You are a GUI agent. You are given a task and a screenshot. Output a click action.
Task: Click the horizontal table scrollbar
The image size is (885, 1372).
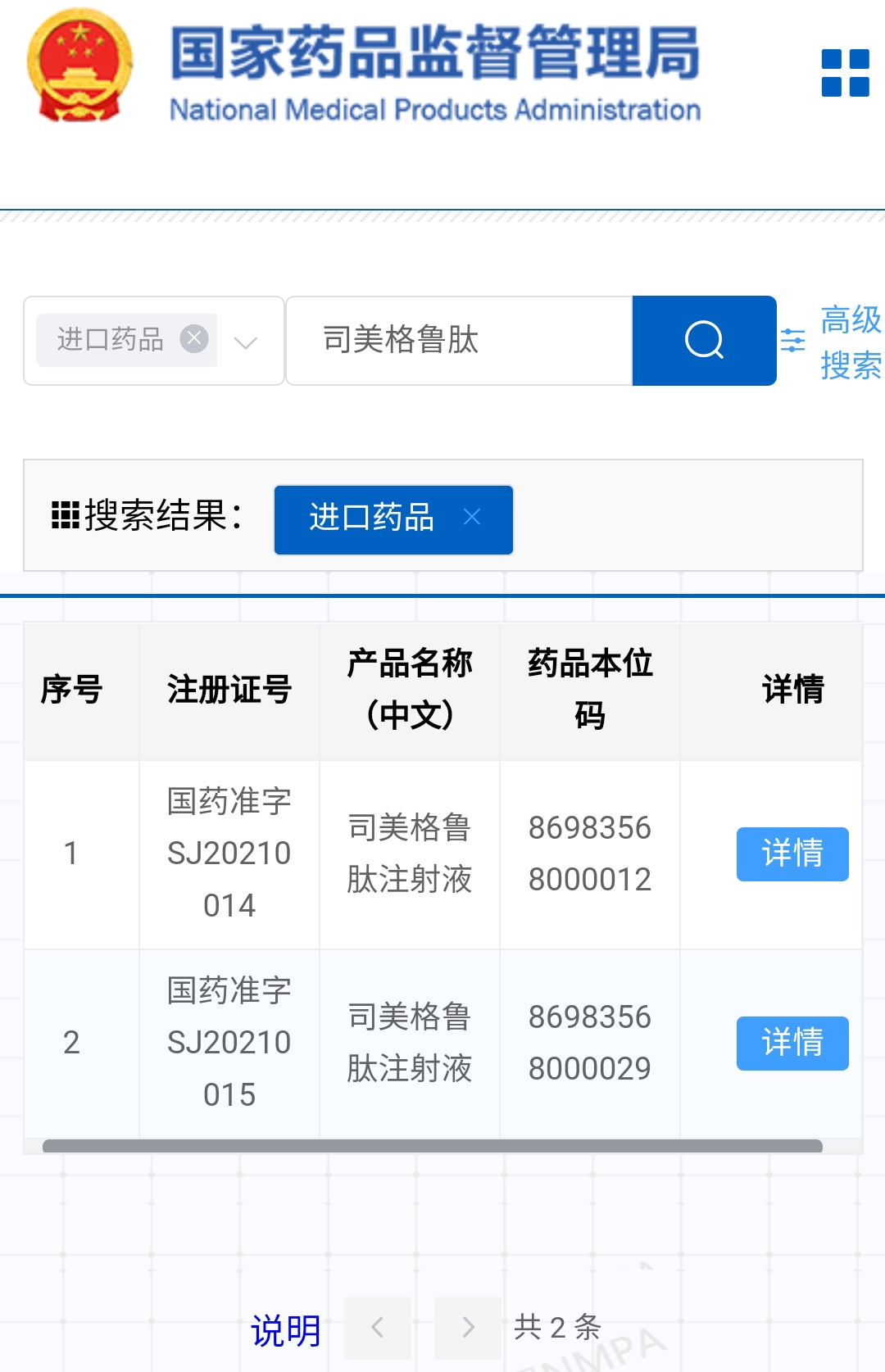click(x=432, y=1146)
